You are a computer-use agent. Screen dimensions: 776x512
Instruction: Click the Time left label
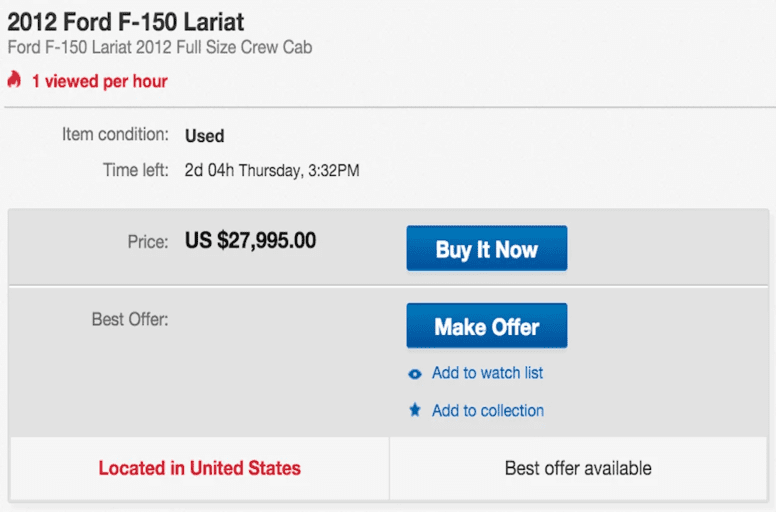(135, 170)
